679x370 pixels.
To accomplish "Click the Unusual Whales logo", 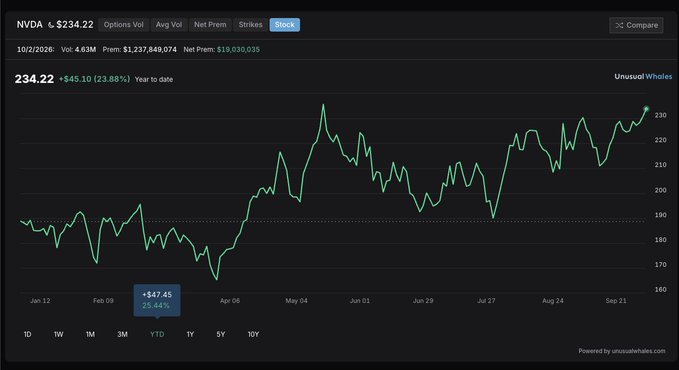I will 643,76.
